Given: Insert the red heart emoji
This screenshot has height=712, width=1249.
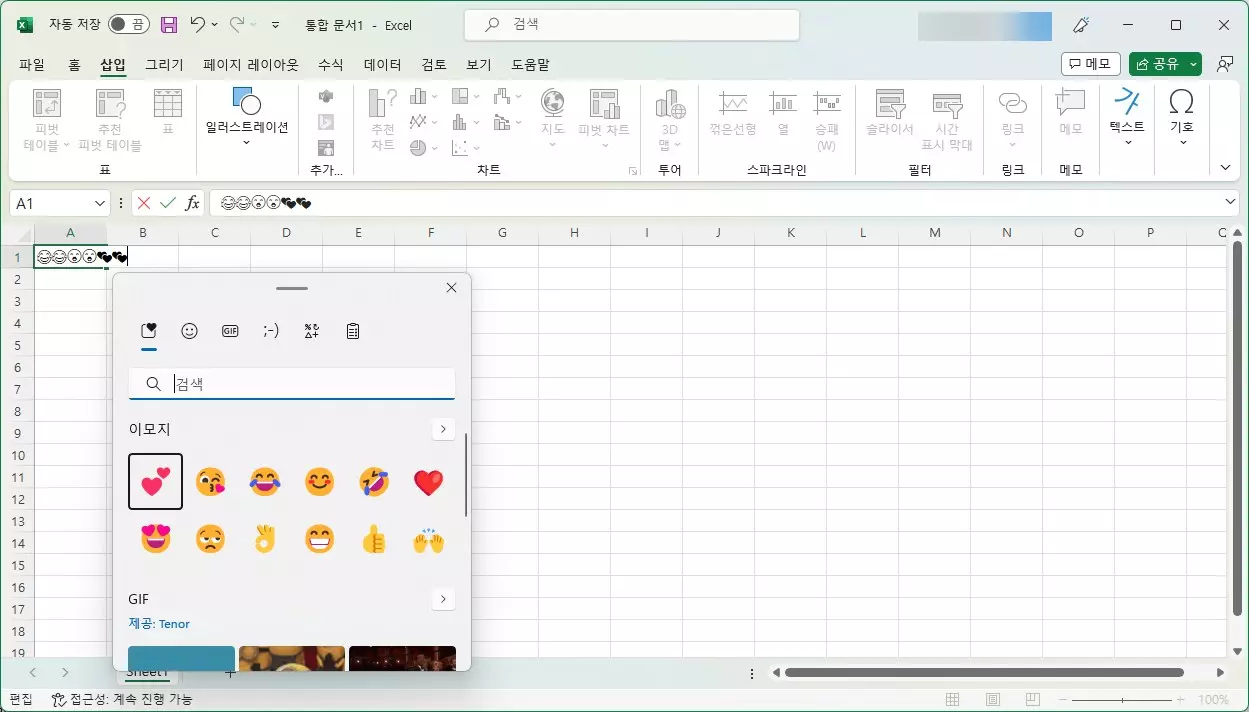Looking at the screenshot, I should coord(428,482).
